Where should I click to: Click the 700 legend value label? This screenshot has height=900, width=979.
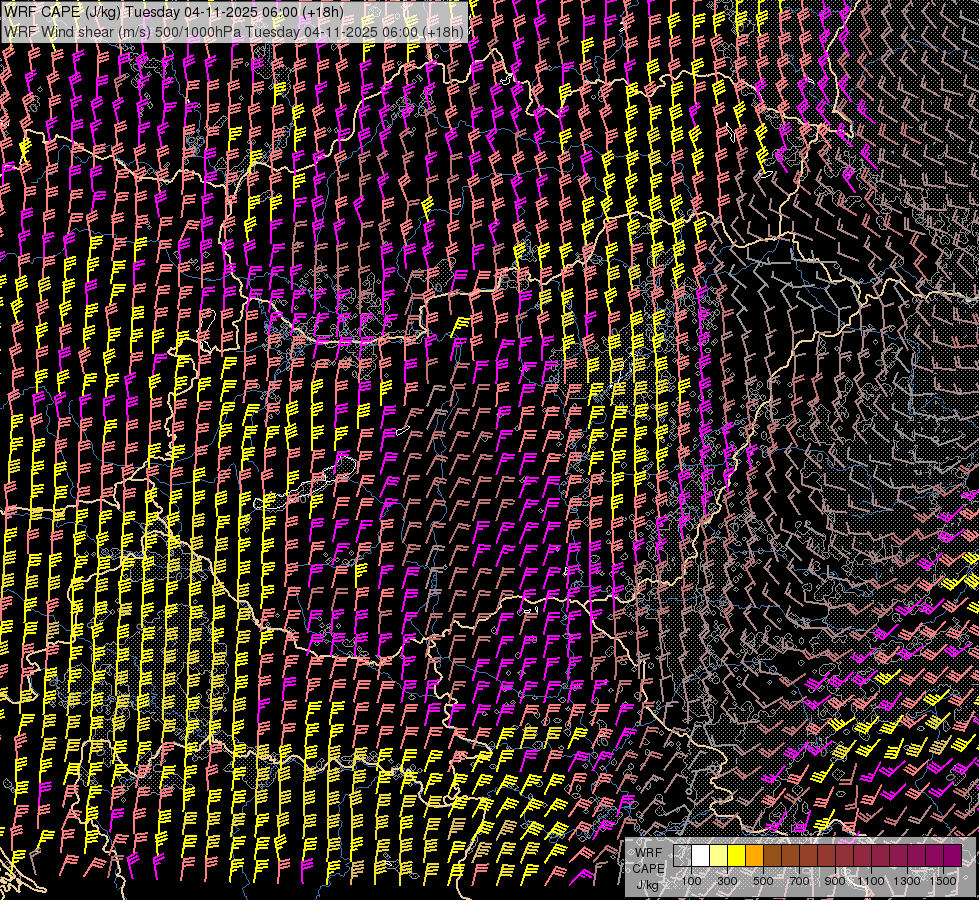799,881
